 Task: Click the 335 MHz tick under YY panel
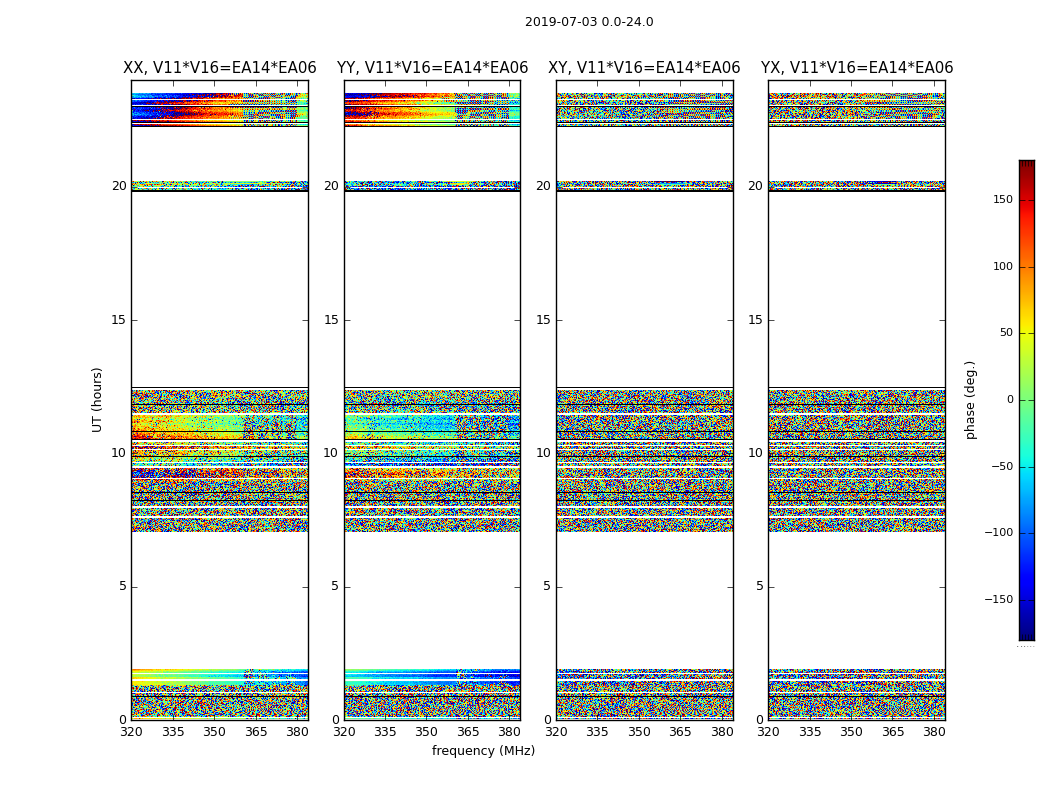click(385, 732)
